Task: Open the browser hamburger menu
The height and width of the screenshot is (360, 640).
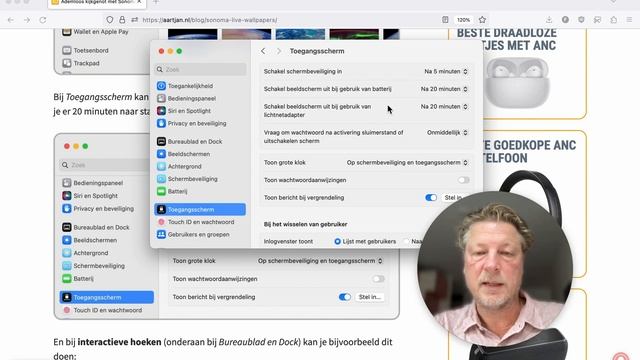Action: coord(629,20)
